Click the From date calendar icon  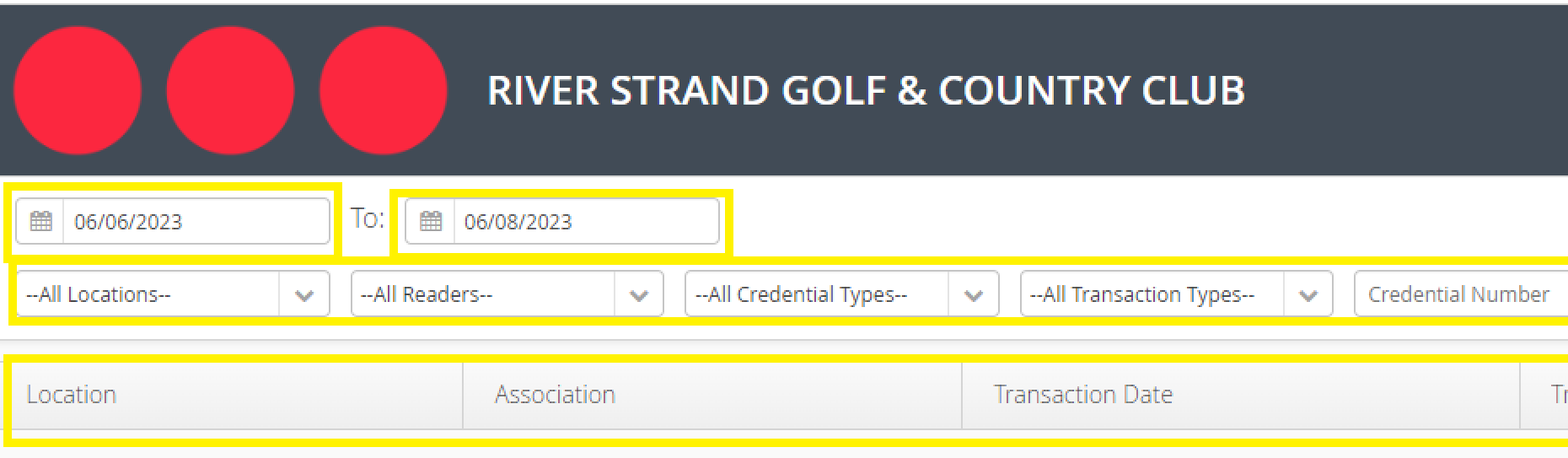(x=40, y=222)
